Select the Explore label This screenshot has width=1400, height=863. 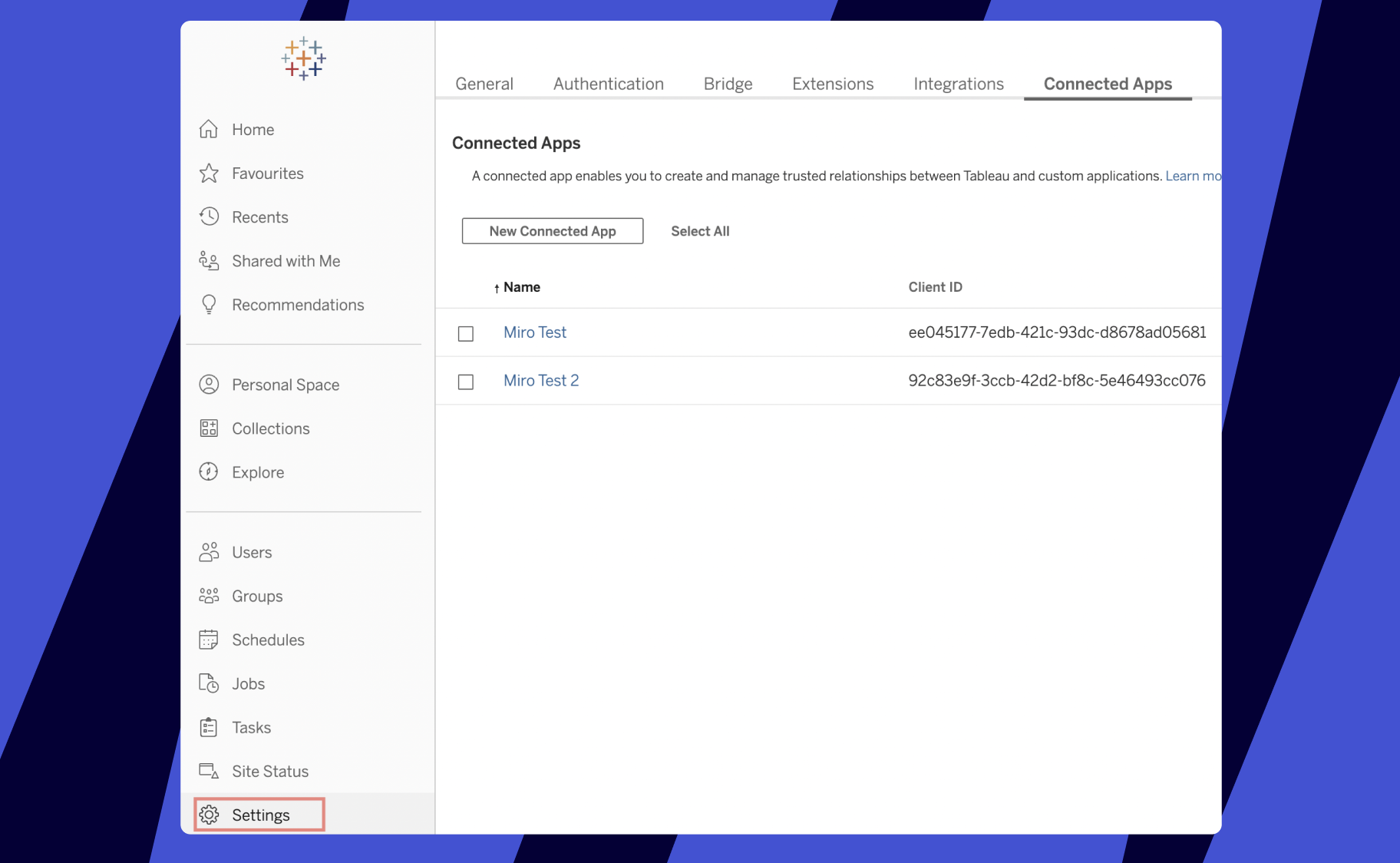[258, 472]
